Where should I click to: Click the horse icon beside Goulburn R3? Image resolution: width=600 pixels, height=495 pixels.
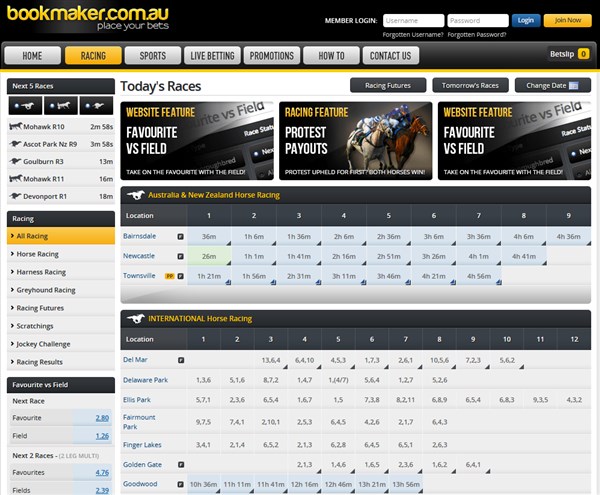[x=15, y=161]
